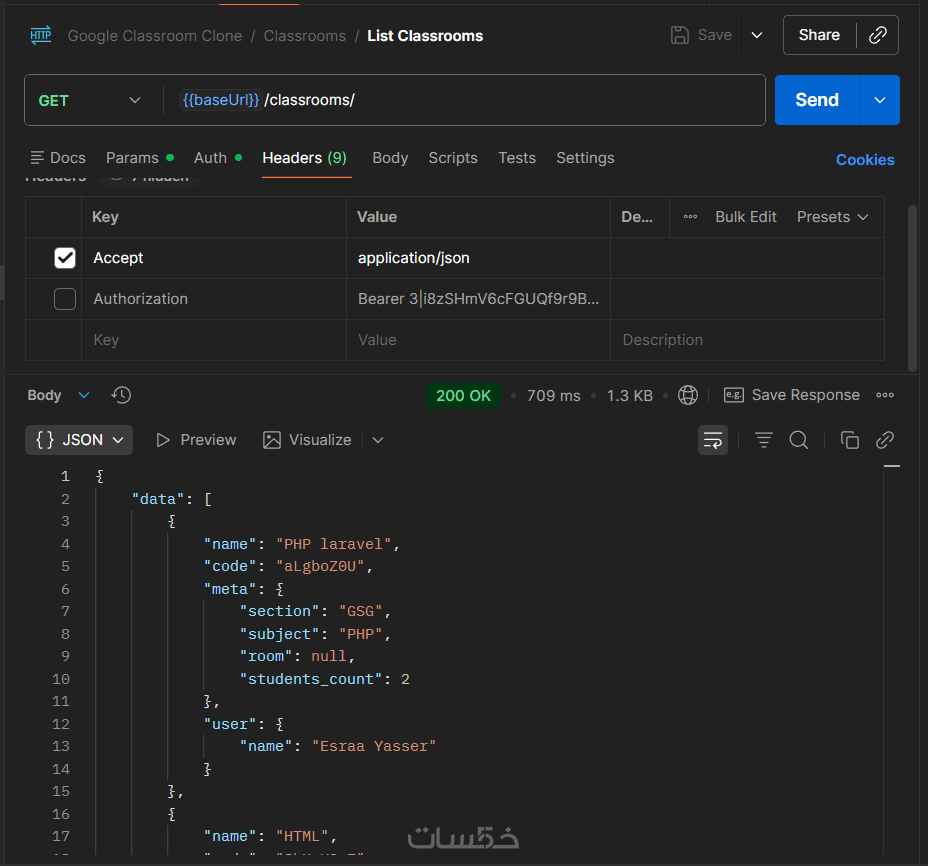The image size is (928, 866).
Task: Click the filter response icon
Action: 763,440
